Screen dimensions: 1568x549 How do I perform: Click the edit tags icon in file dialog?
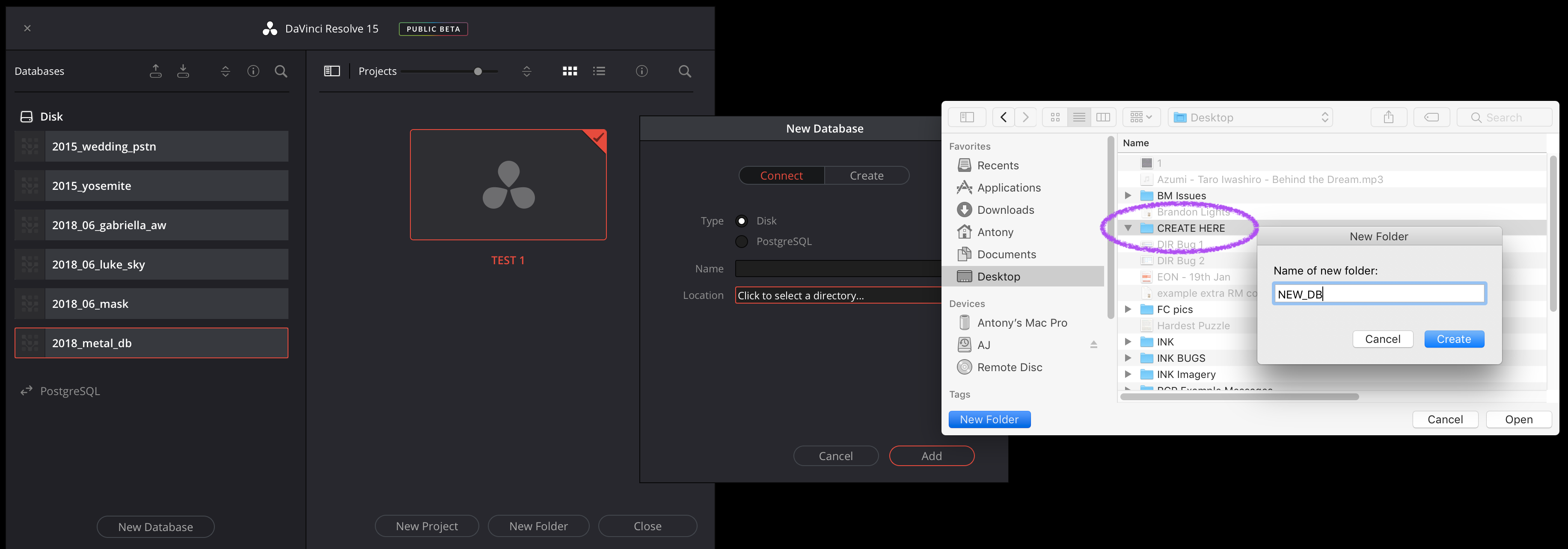tap(1431, 117)
